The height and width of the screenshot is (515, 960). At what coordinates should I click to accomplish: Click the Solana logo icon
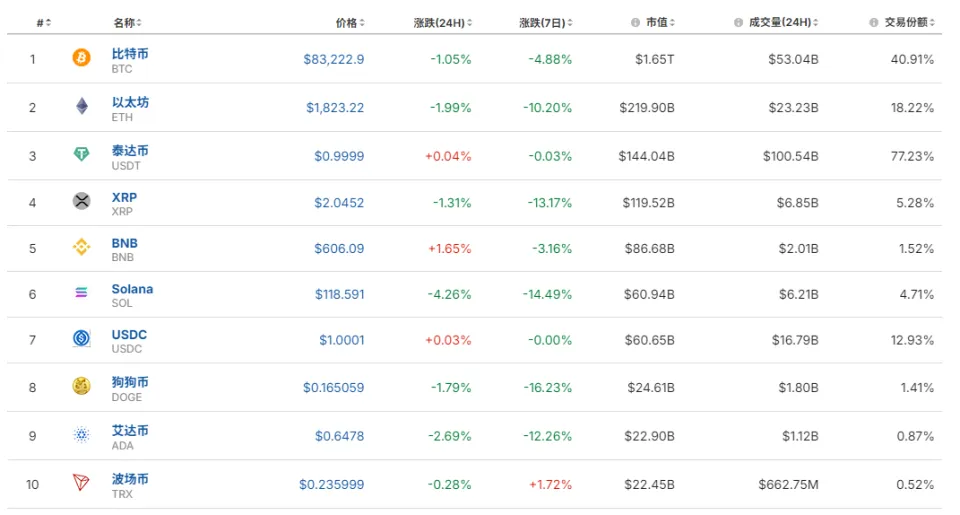tap(81, 293)
